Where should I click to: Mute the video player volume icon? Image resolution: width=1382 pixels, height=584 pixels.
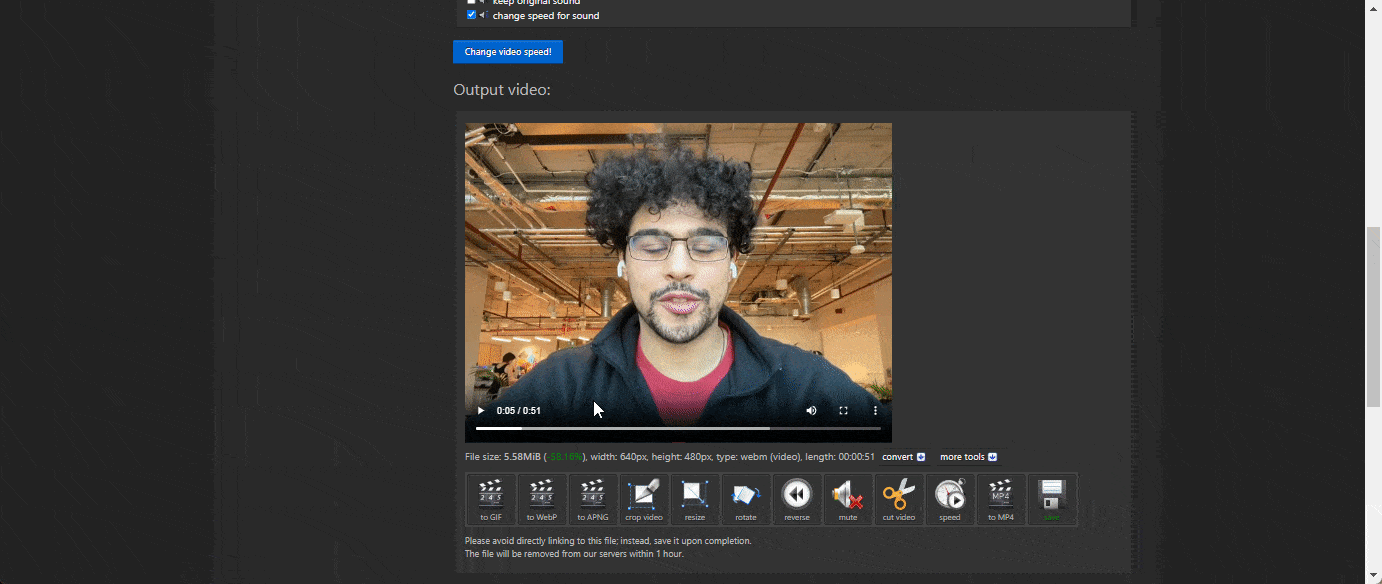(811, 411)
